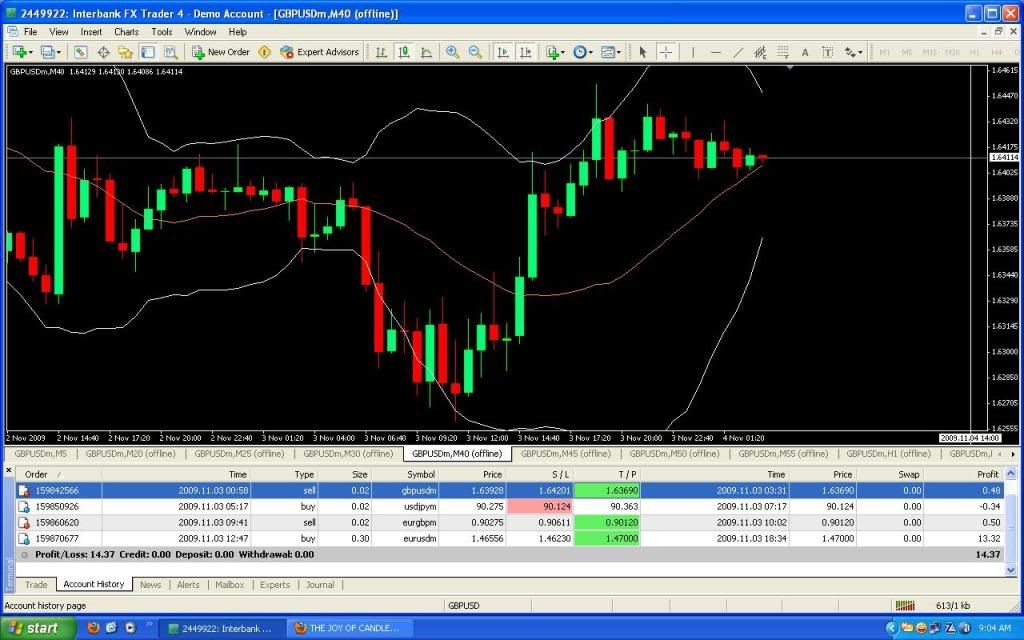Image resolution: width=1024 pixels, height=640 pixels.
Task: Sort history by Order column header
Action: click(59, 474)
